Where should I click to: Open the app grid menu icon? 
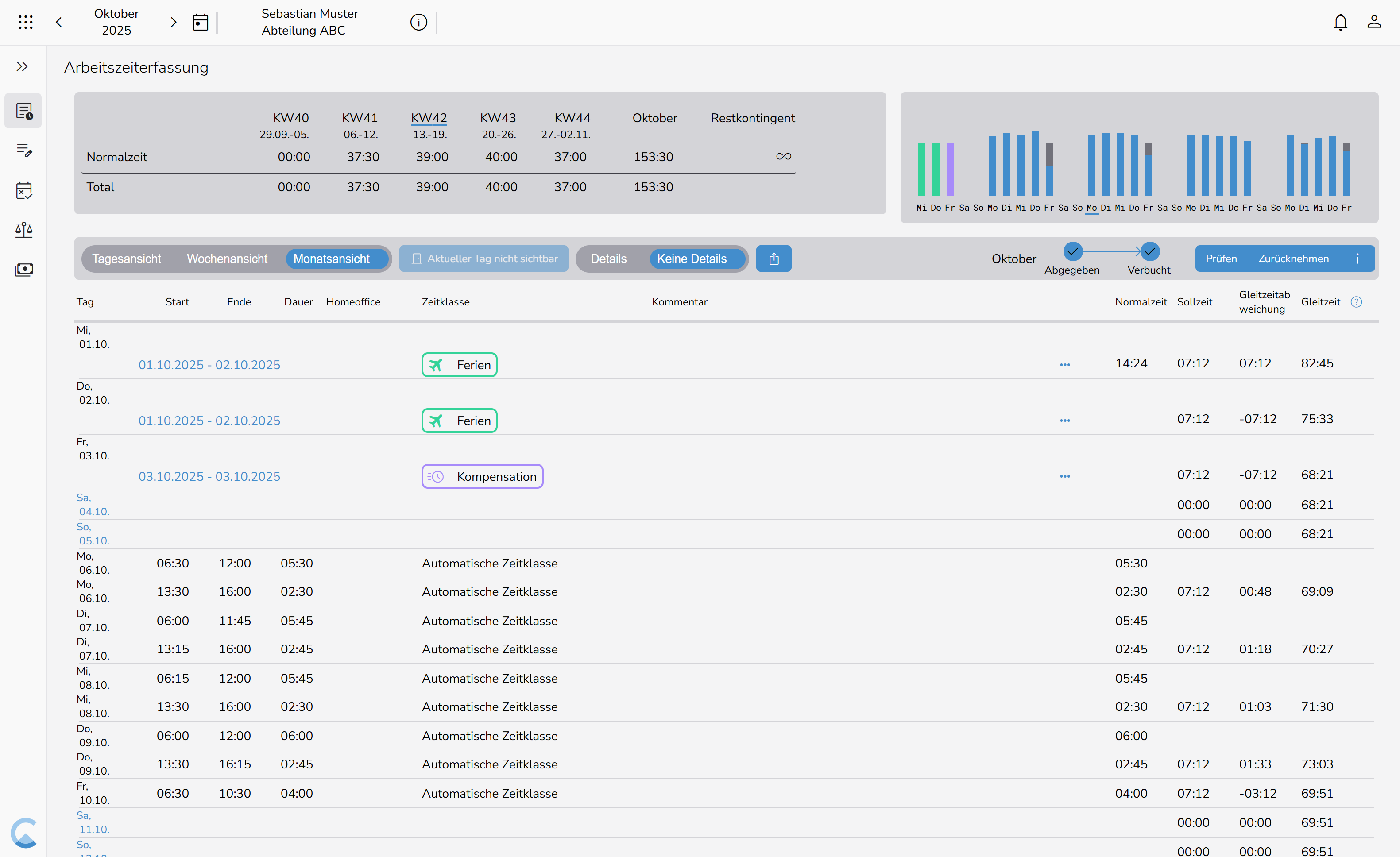(26, 22)
